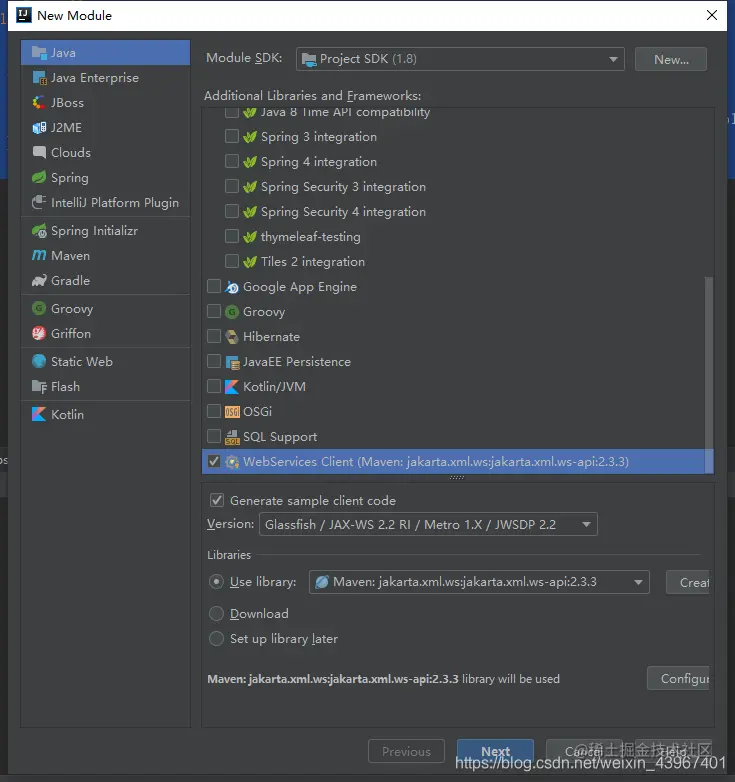
Task: Check the Kotlin/JVM checkbox
Action: pos(214,386)
